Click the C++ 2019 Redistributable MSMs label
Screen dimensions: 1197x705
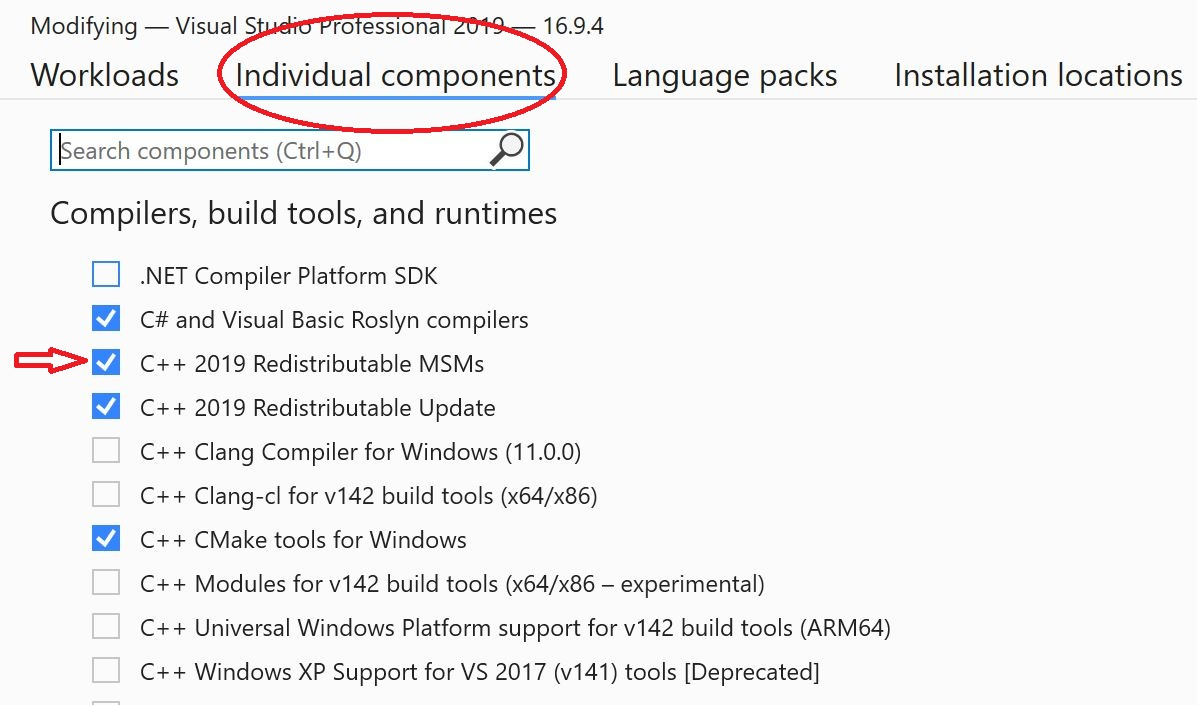pos(312,364)
